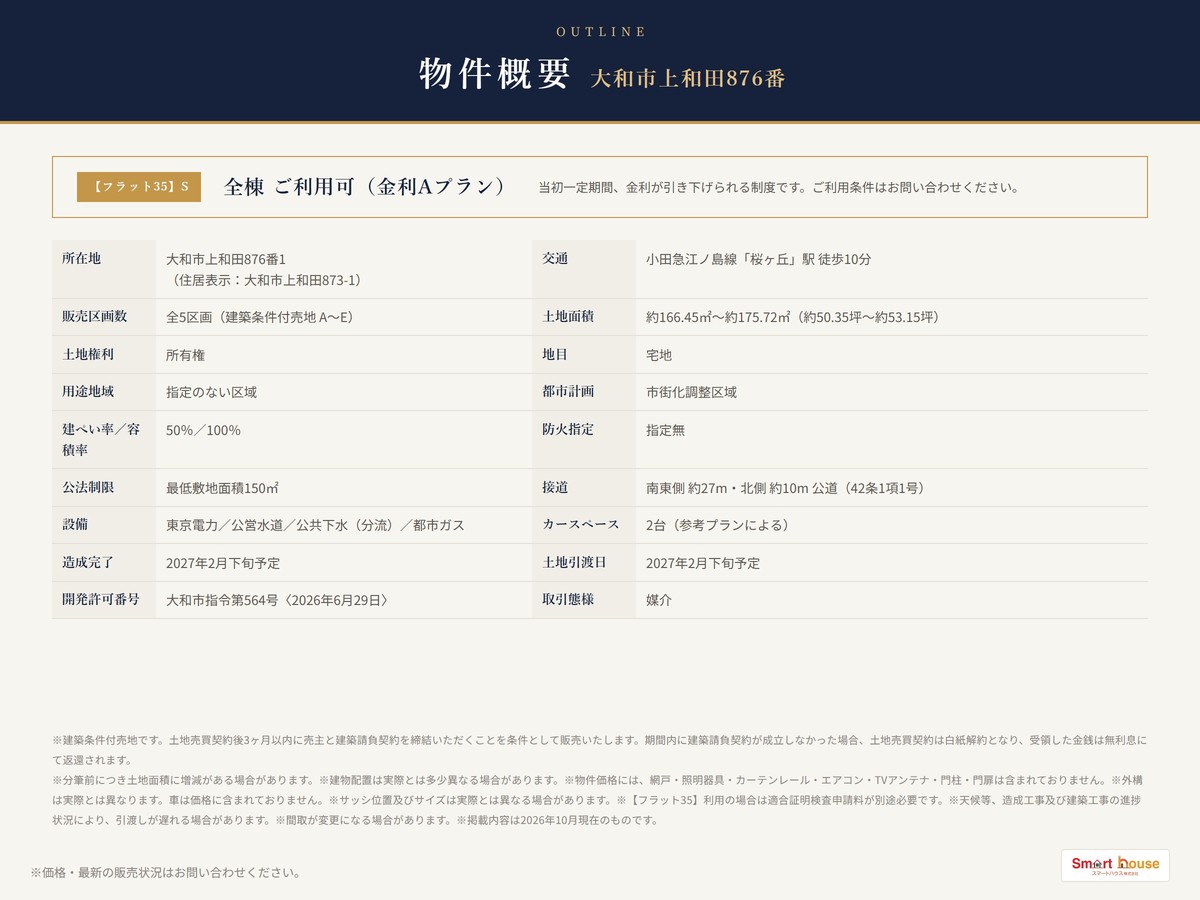Screen dimensions: 1200x900
Task: Click the 設備 label
Action: point(75,525)
